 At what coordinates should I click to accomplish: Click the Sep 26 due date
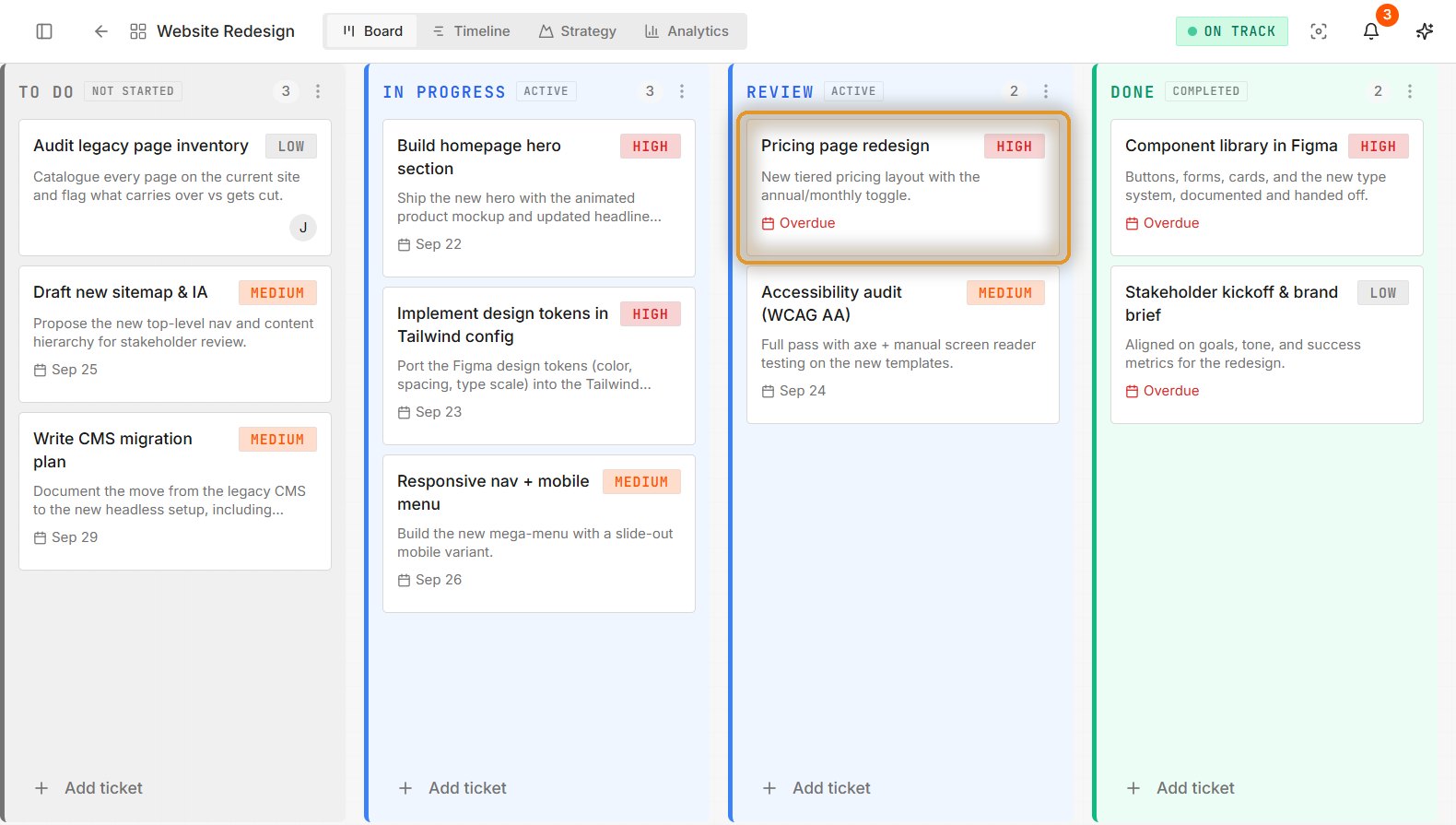pos(429,580)
